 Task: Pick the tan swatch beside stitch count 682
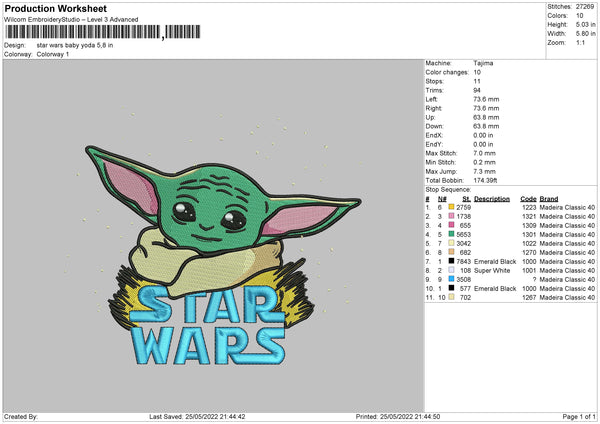tap(451, 252)
